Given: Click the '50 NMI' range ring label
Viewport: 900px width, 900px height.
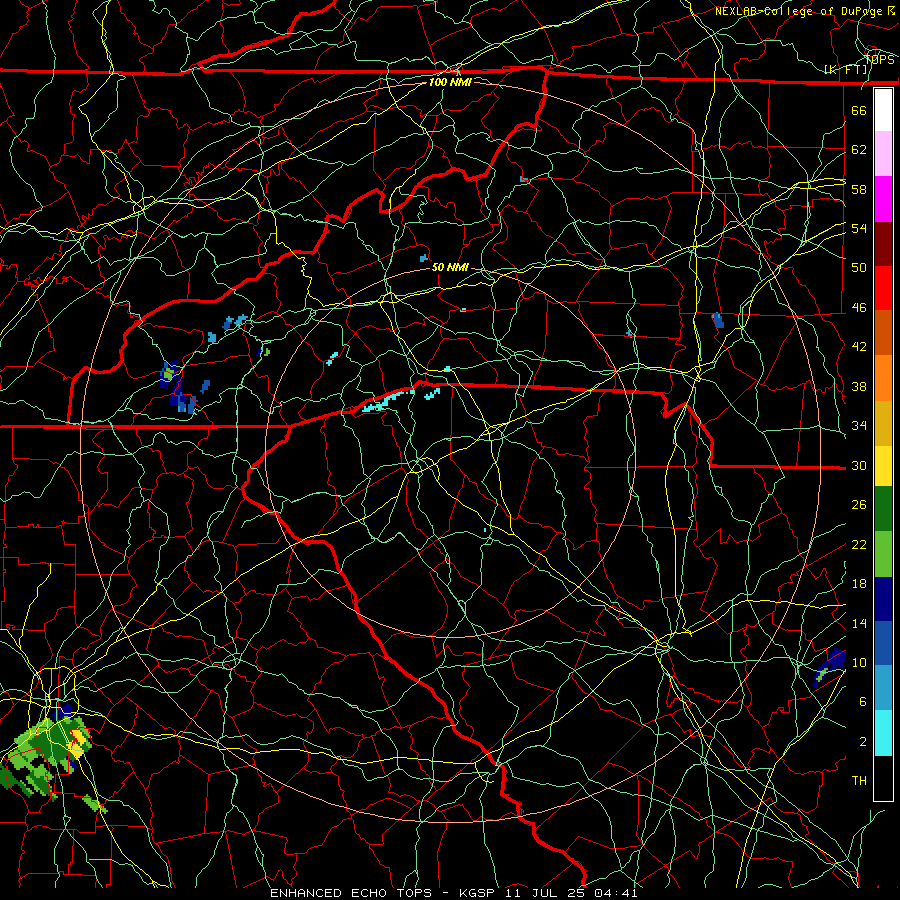Looking at the screenshot, I should click(x=450, y=267).
